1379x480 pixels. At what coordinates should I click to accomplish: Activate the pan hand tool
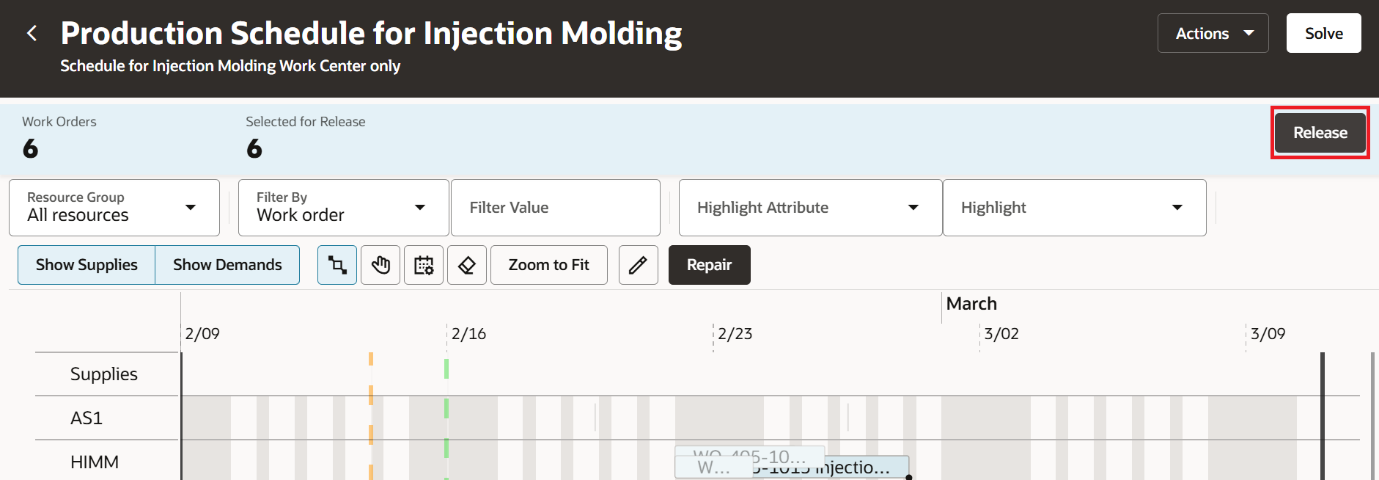[380, 265]
